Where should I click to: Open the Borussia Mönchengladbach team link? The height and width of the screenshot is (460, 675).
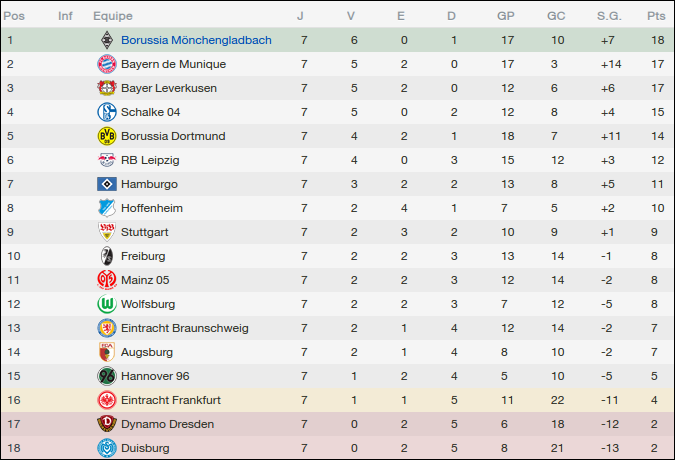196,40
